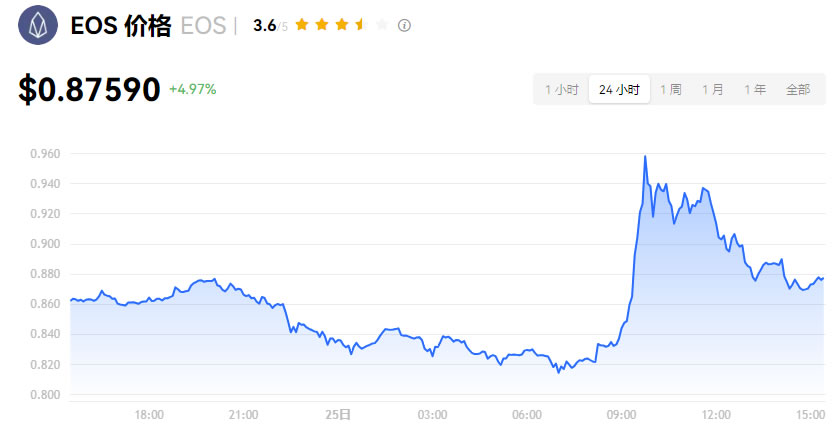Select the 24小时 time range tab
The height and width of the screenshot is (435, 837).
[x=619, y=89]
